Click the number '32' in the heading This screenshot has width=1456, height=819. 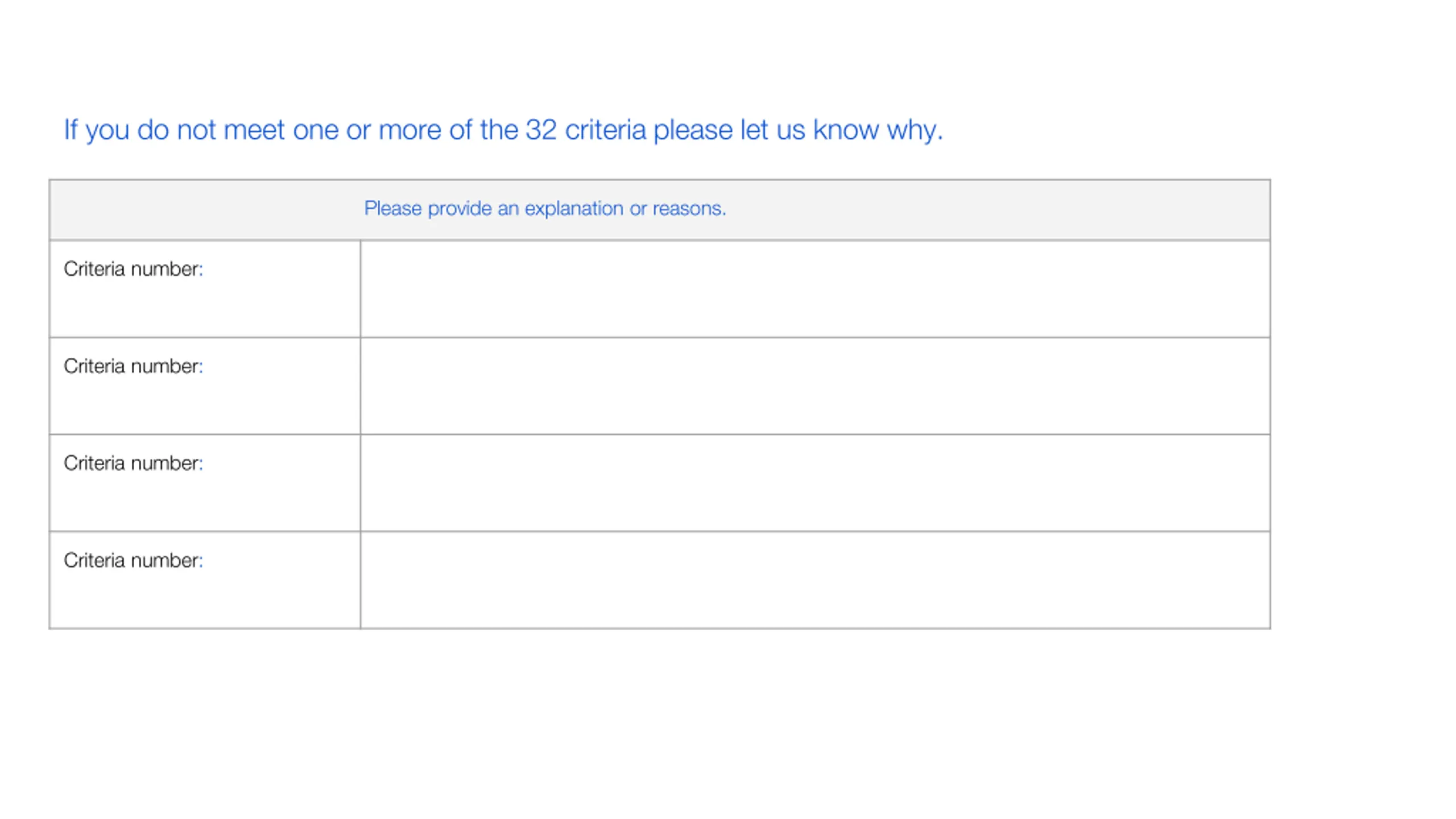pyautogui.click(x=541, y=130)
